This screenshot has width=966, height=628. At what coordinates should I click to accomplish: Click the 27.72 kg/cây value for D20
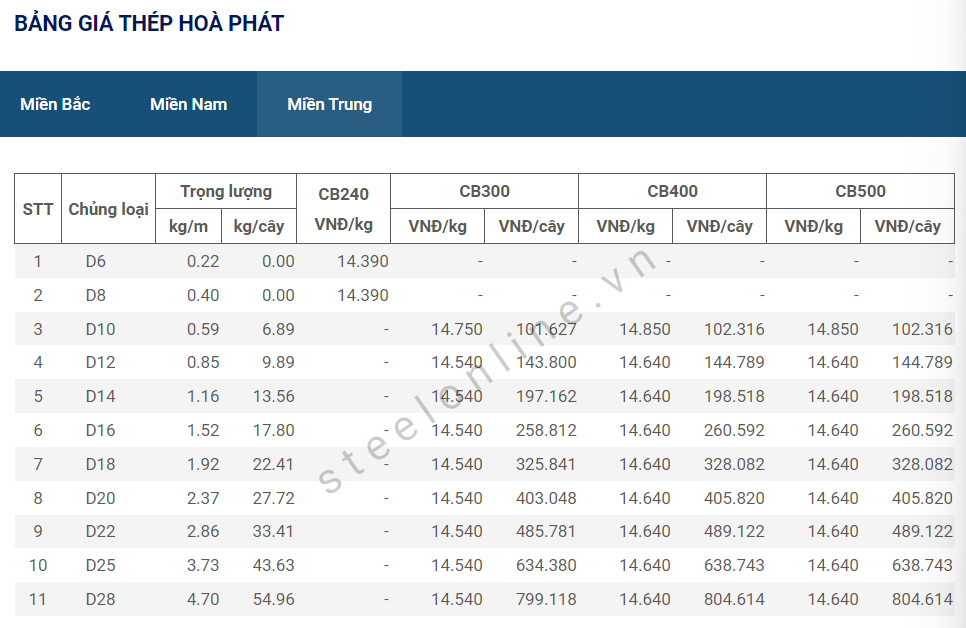(274, 498)
